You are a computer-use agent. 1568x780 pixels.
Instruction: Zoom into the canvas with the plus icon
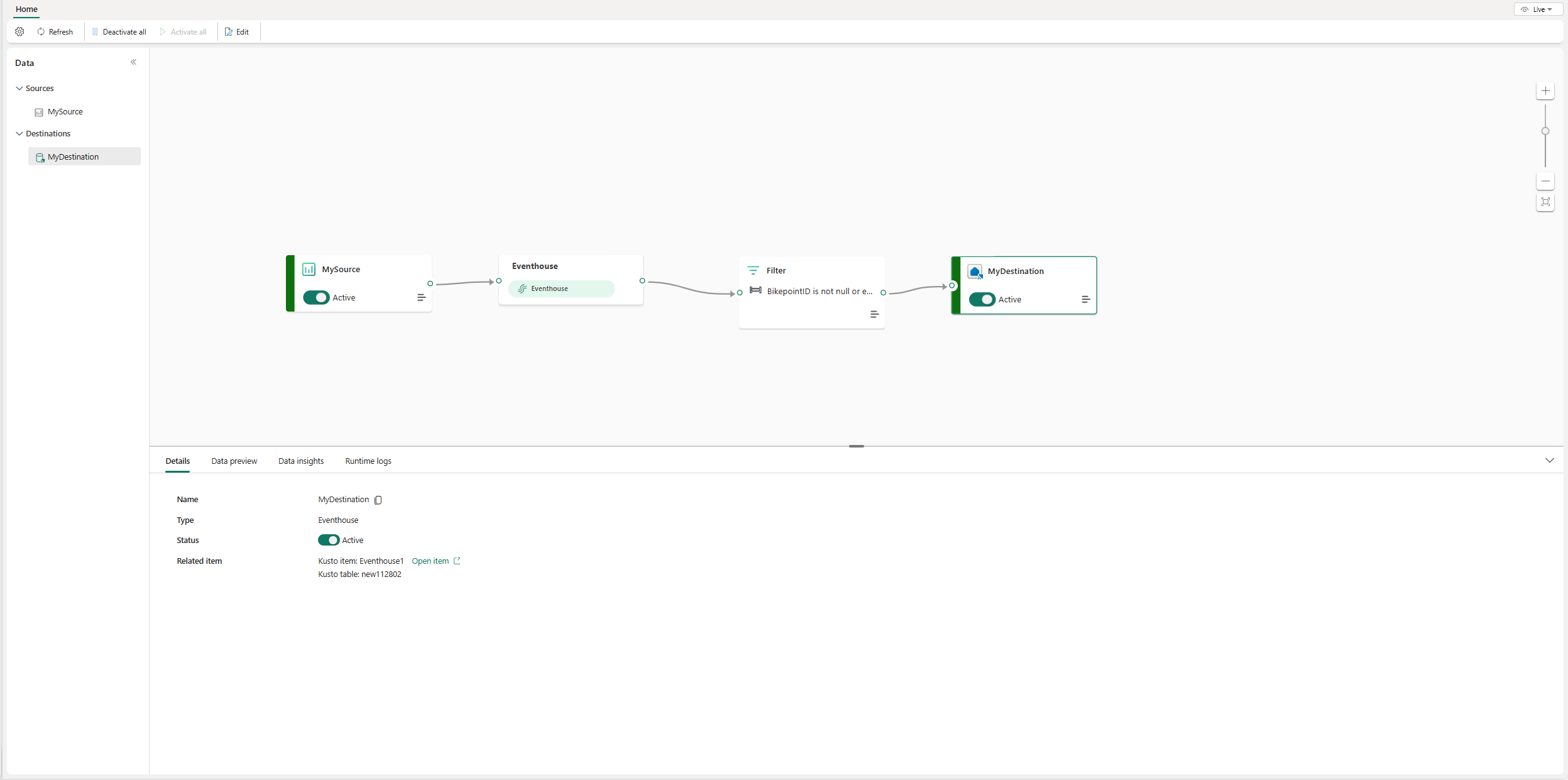pyautogui.click(x=1545, y=91)
